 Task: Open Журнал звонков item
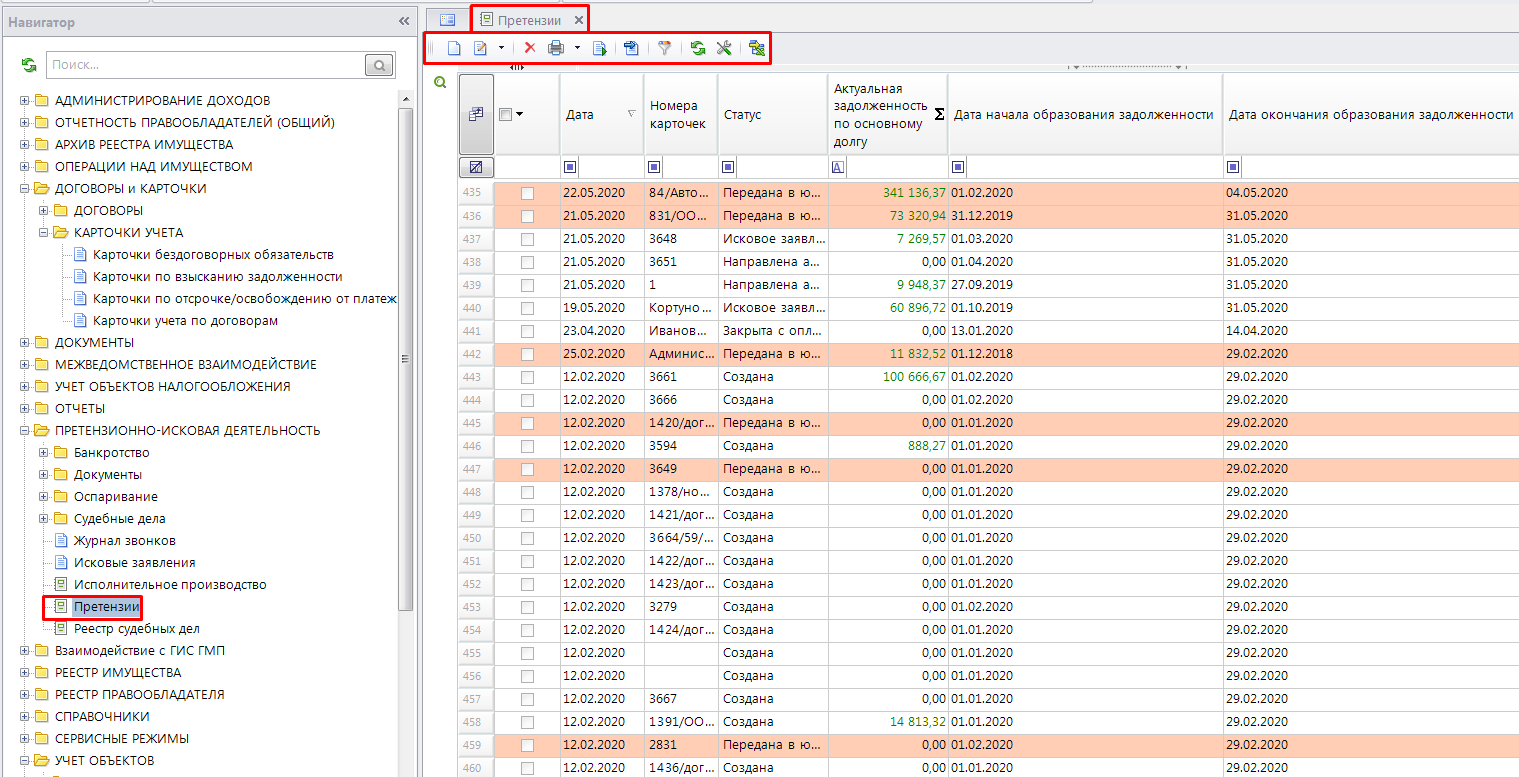click(124, 541)
